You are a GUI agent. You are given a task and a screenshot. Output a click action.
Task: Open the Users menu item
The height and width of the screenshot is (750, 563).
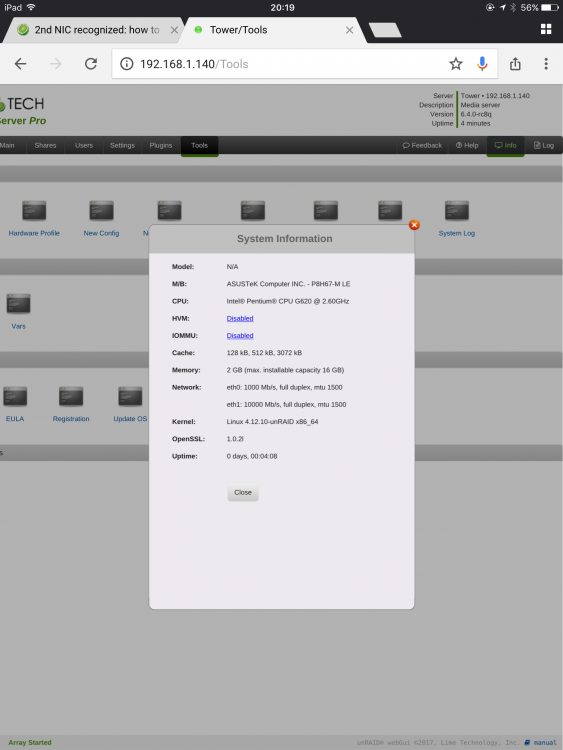point(84,145)
